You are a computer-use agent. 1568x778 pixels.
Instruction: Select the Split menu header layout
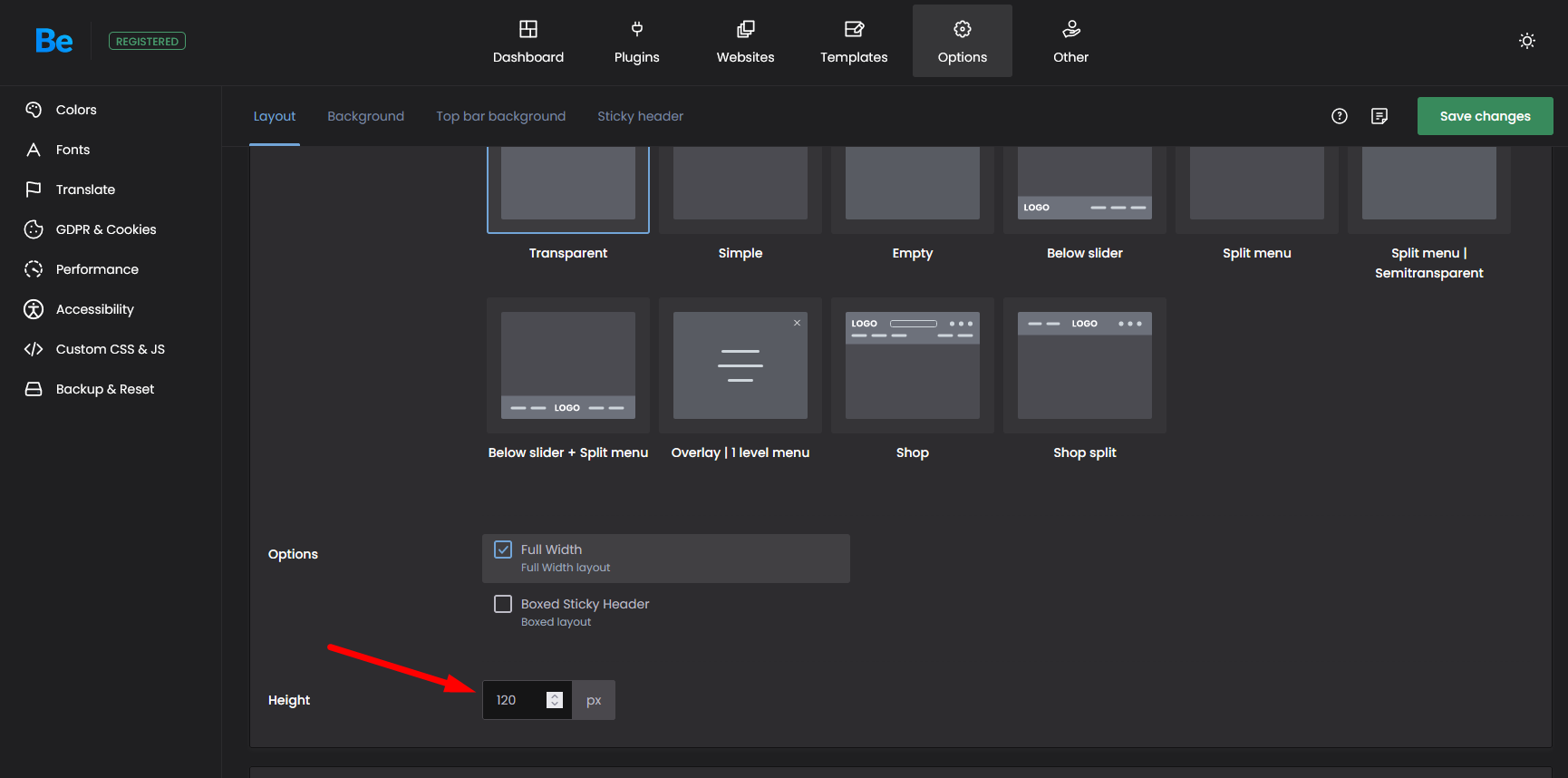[1257, 190]
